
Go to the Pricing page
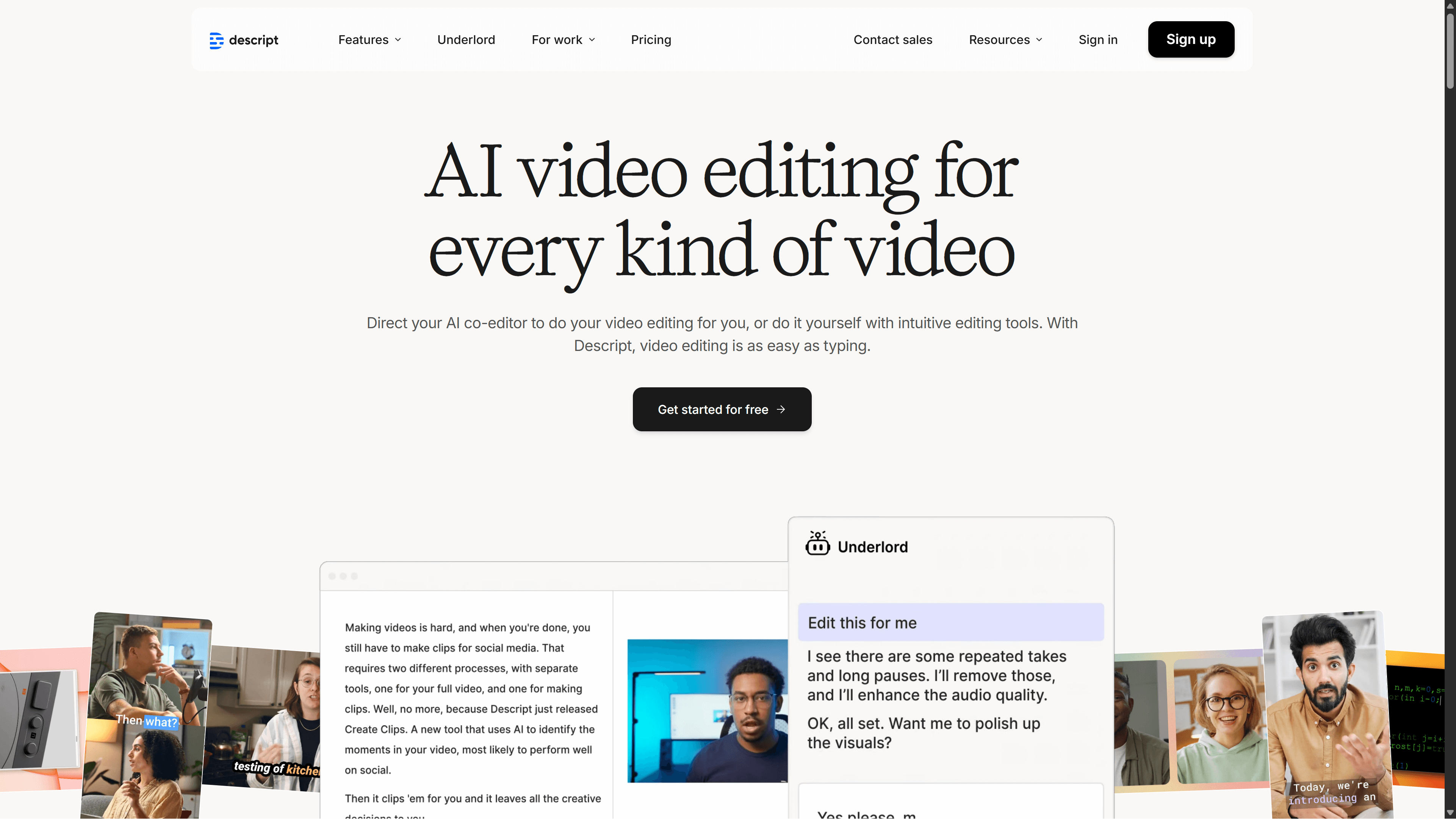[651, 39]
